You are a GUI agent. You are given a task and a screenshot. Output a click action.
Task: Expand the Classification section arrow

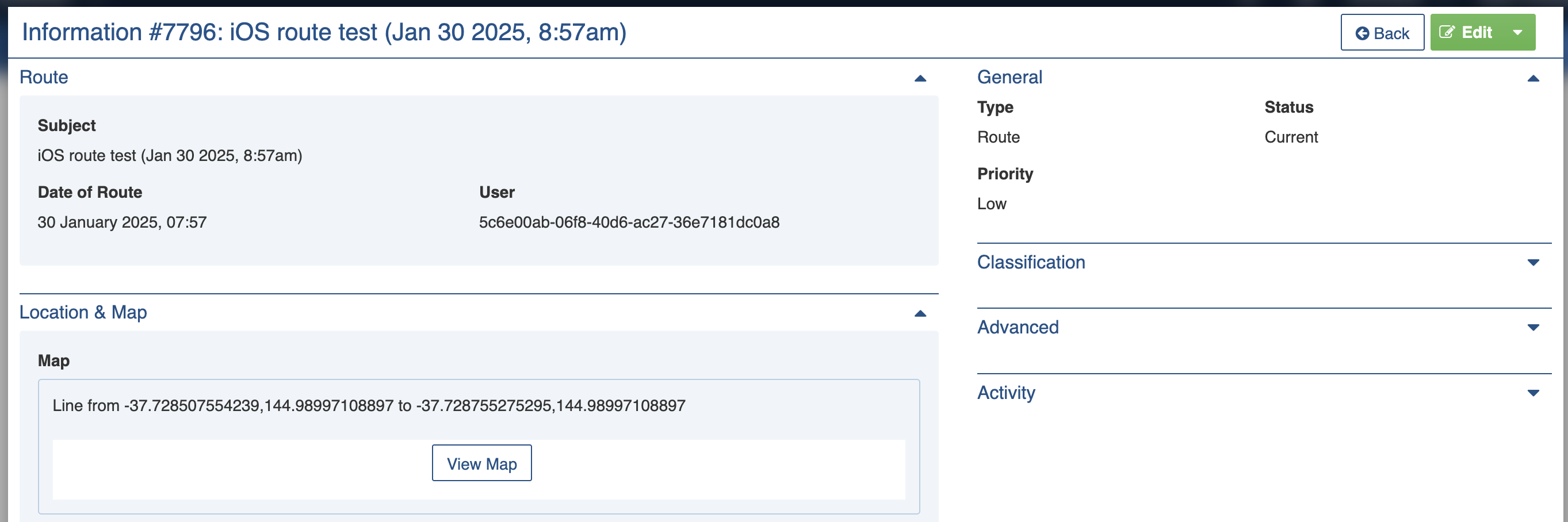tap(1533, 263)
